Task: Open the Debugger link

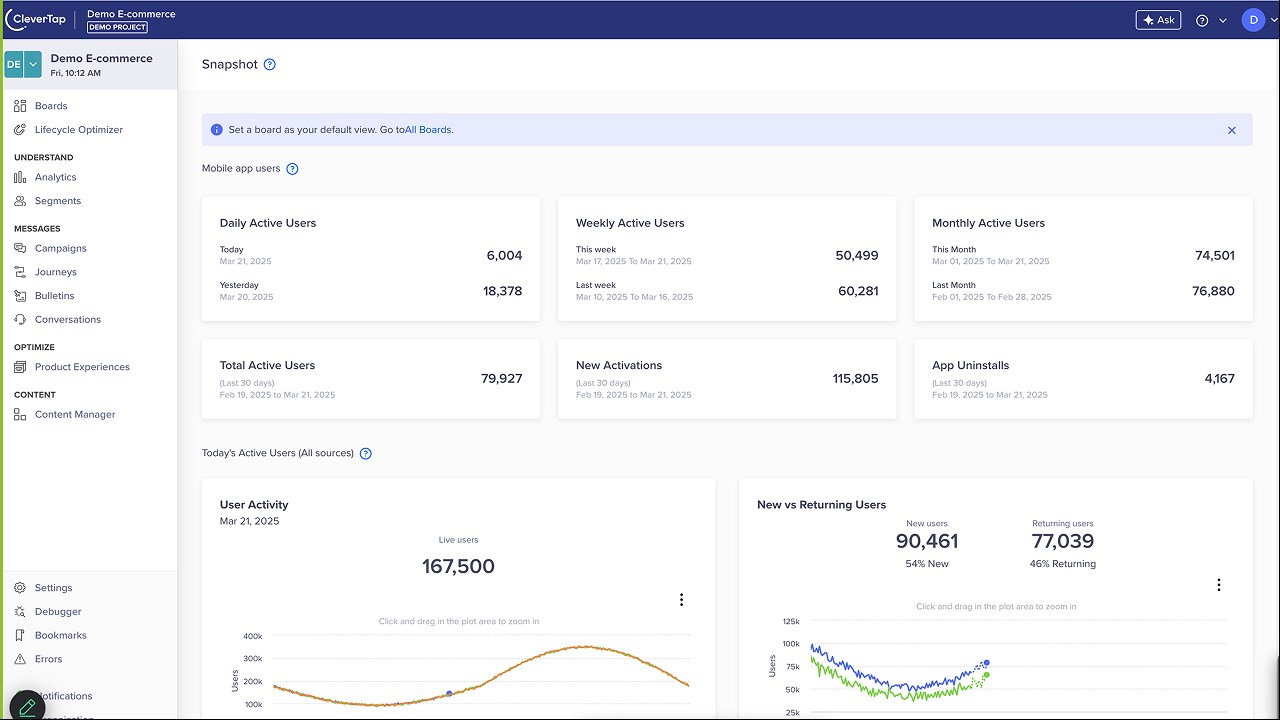Action: coord(58,612)
